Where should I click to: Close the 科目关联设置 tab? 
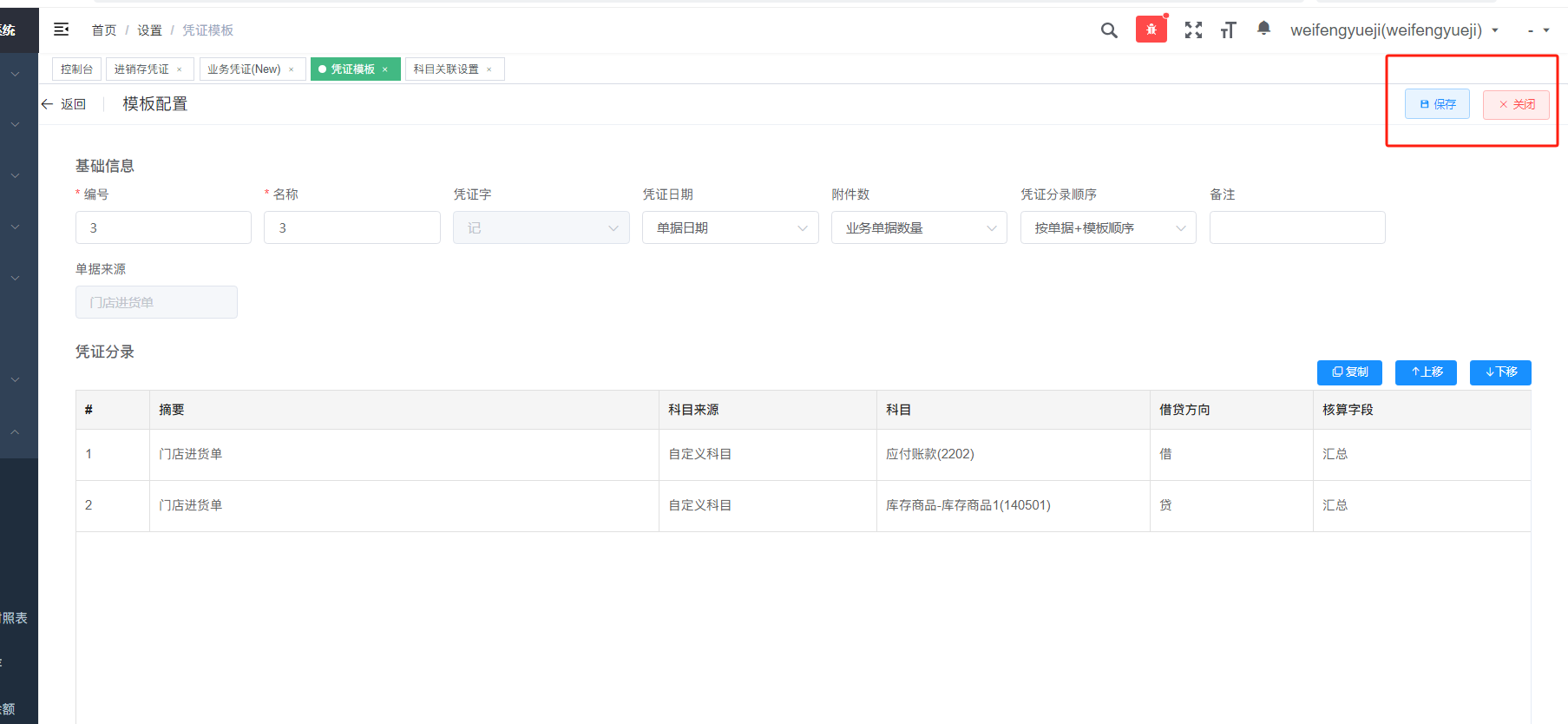(x=489, y=69)
